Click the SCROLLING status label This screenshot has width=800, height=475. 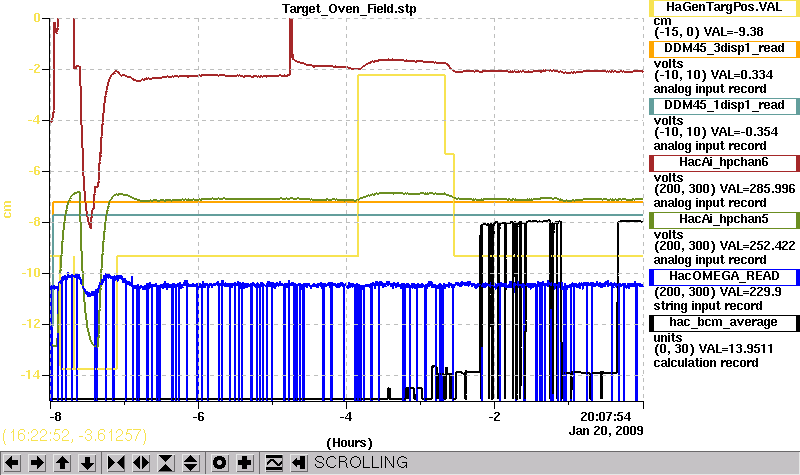coord(361,462)
